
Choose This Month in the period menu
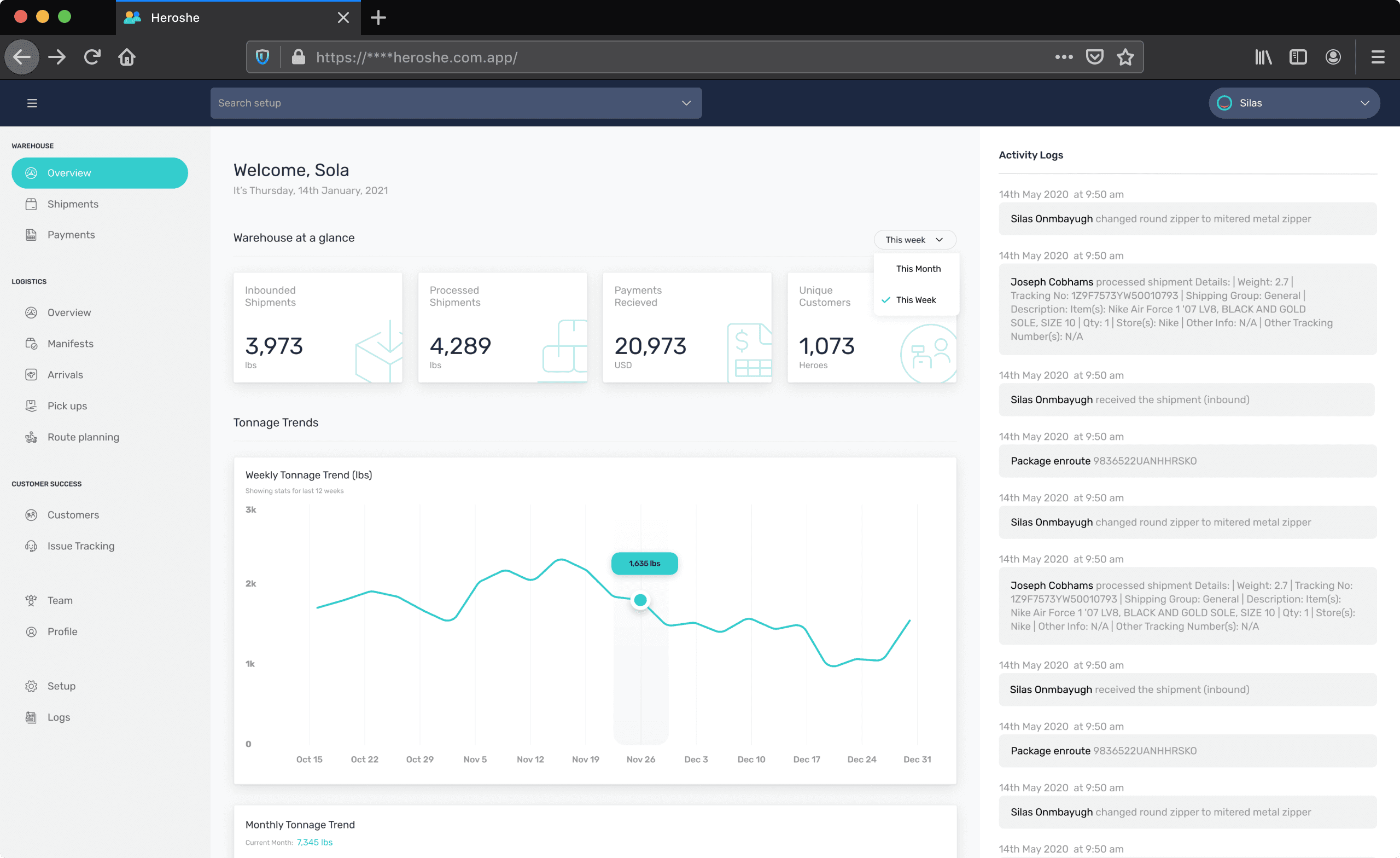click(x=918, y=268)
